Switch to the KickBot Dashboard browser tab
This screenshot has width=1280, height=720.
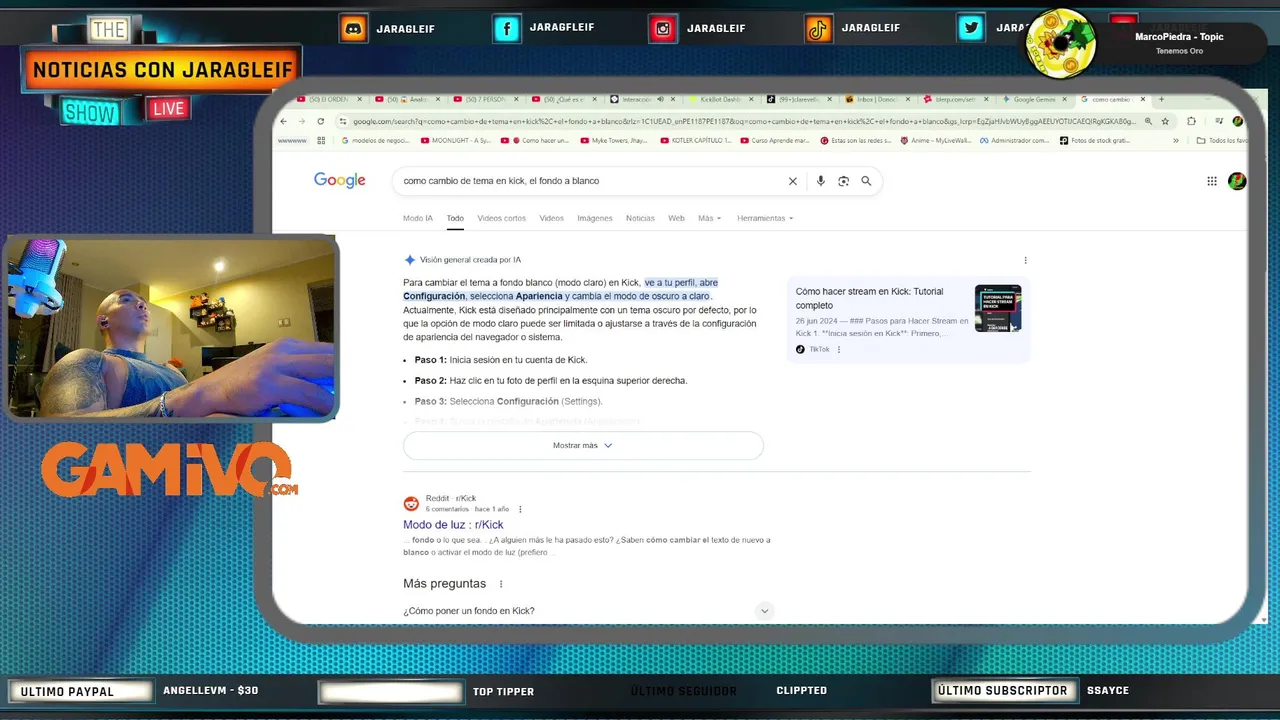click(x=719, y=99)
